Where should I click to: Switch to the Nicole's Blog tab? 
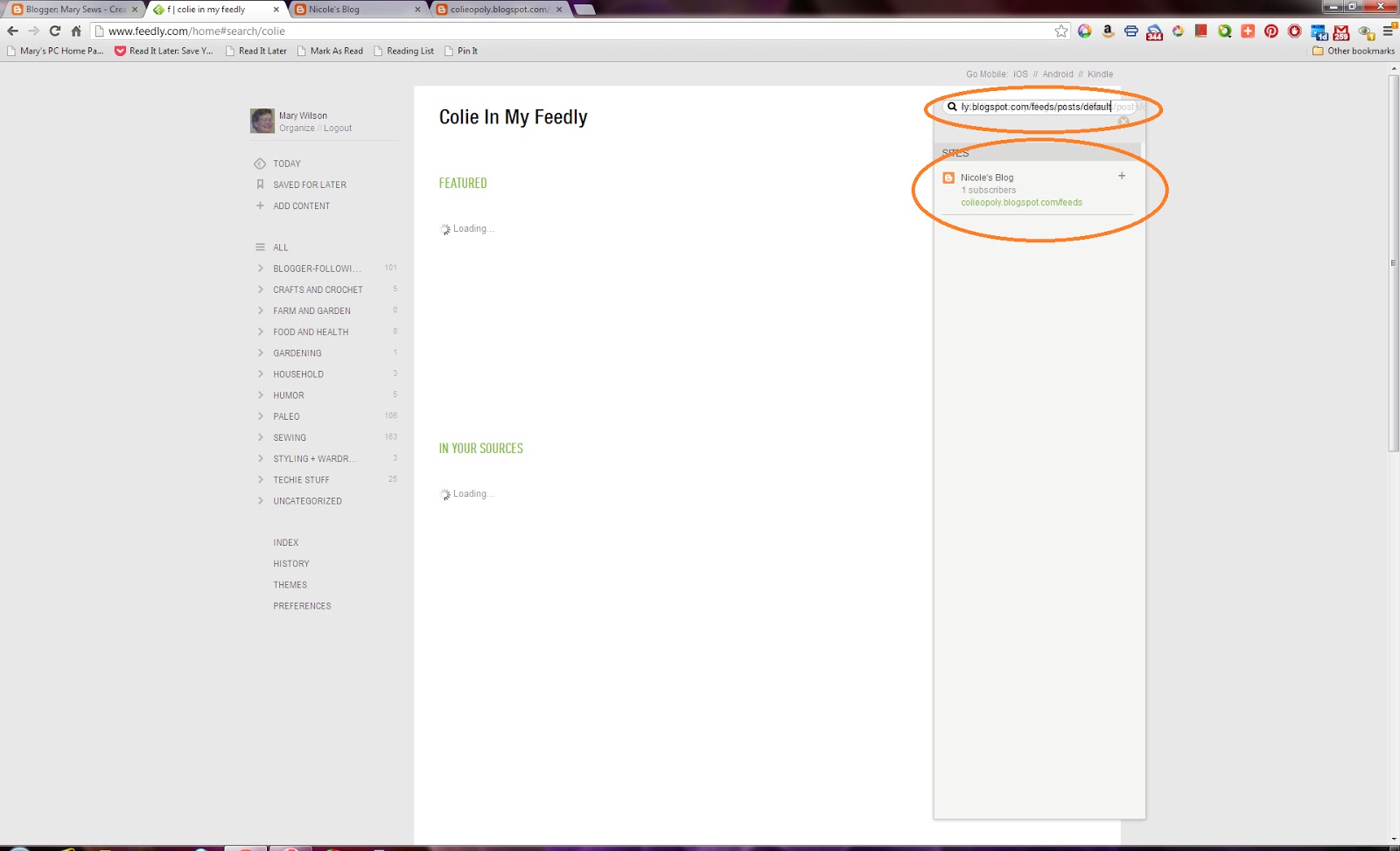click(357, 10)
